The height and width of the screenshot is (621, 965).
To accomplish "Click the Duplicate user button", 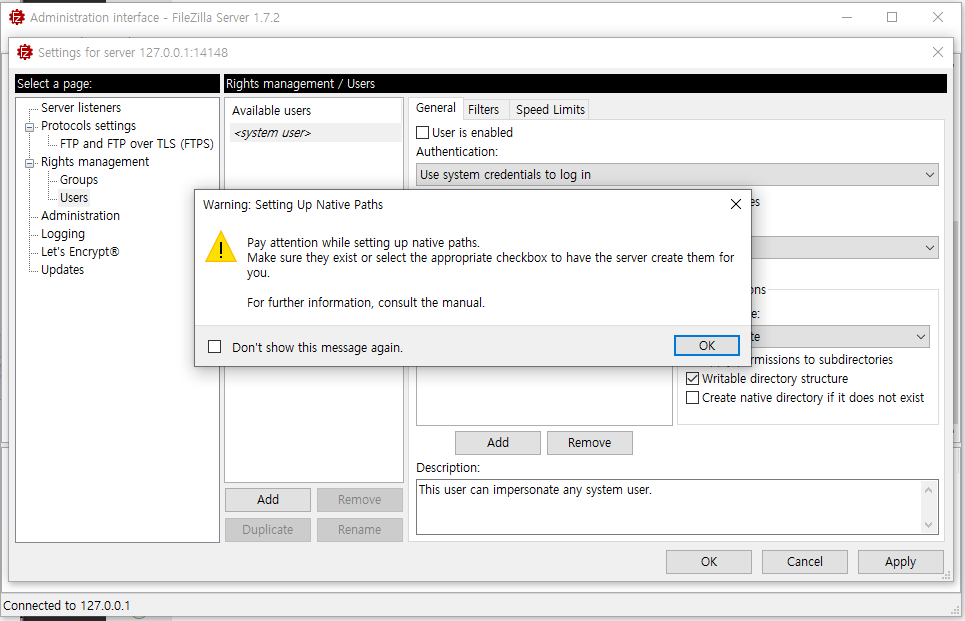I will (x=268, y=530).
